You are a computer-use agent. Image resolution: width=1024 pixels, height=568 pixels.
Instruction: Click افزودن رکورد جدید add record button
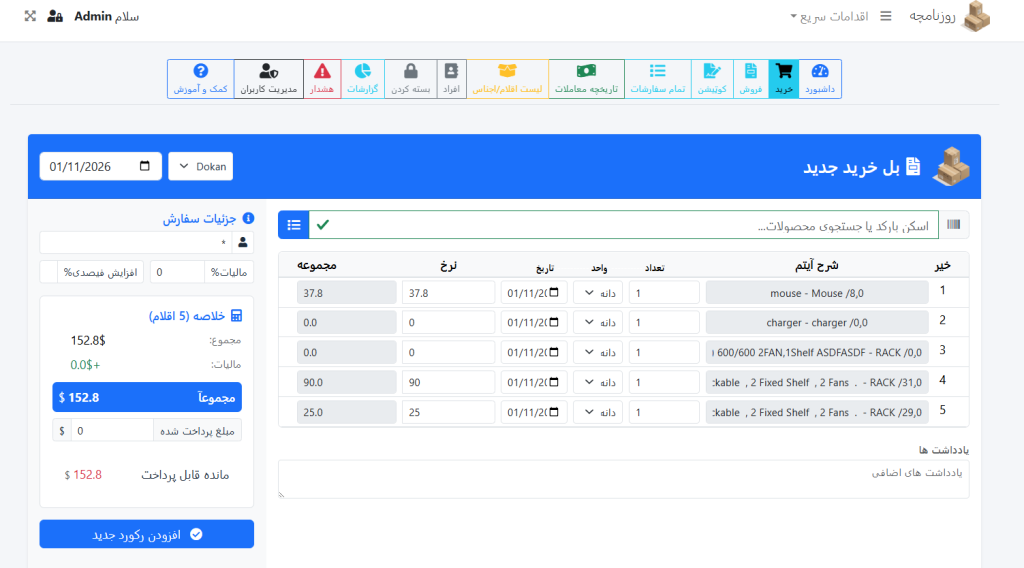pos(146,534)
